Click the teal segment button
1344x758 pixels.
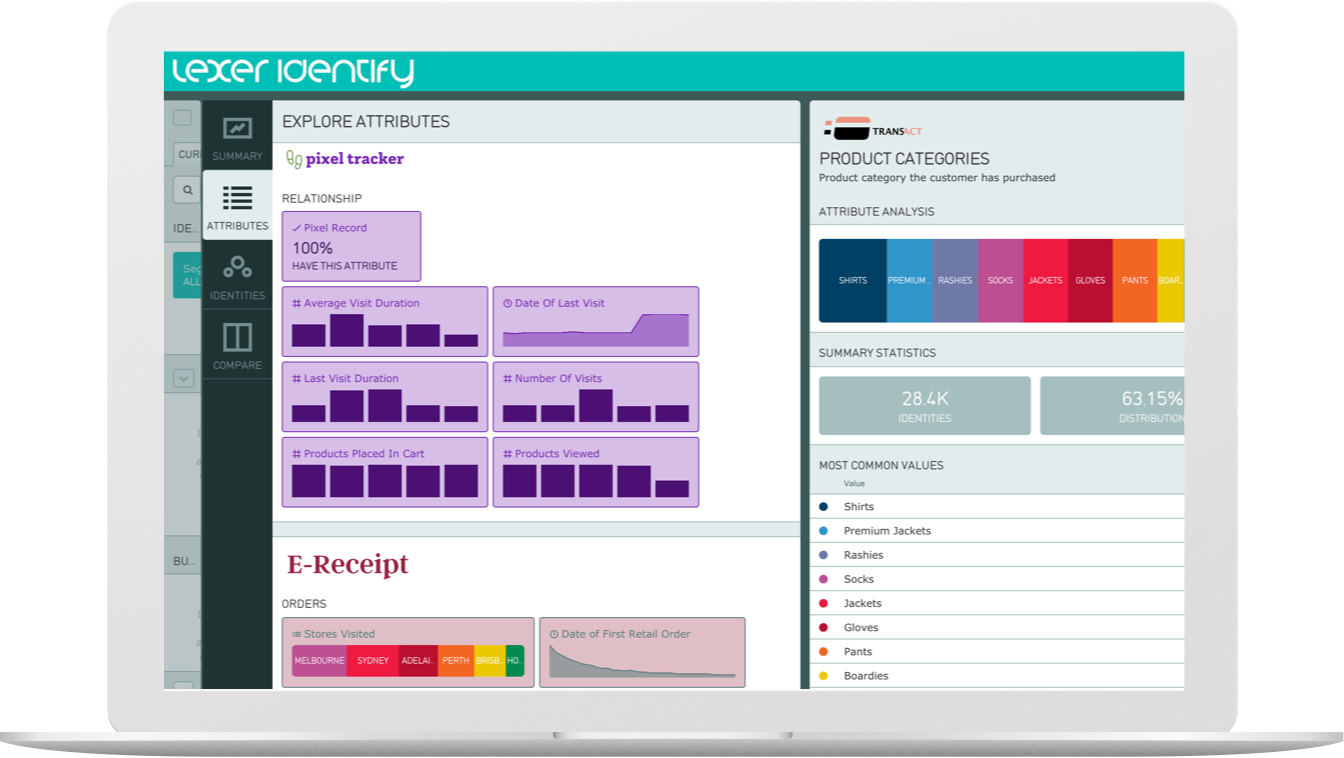[187, 275]
